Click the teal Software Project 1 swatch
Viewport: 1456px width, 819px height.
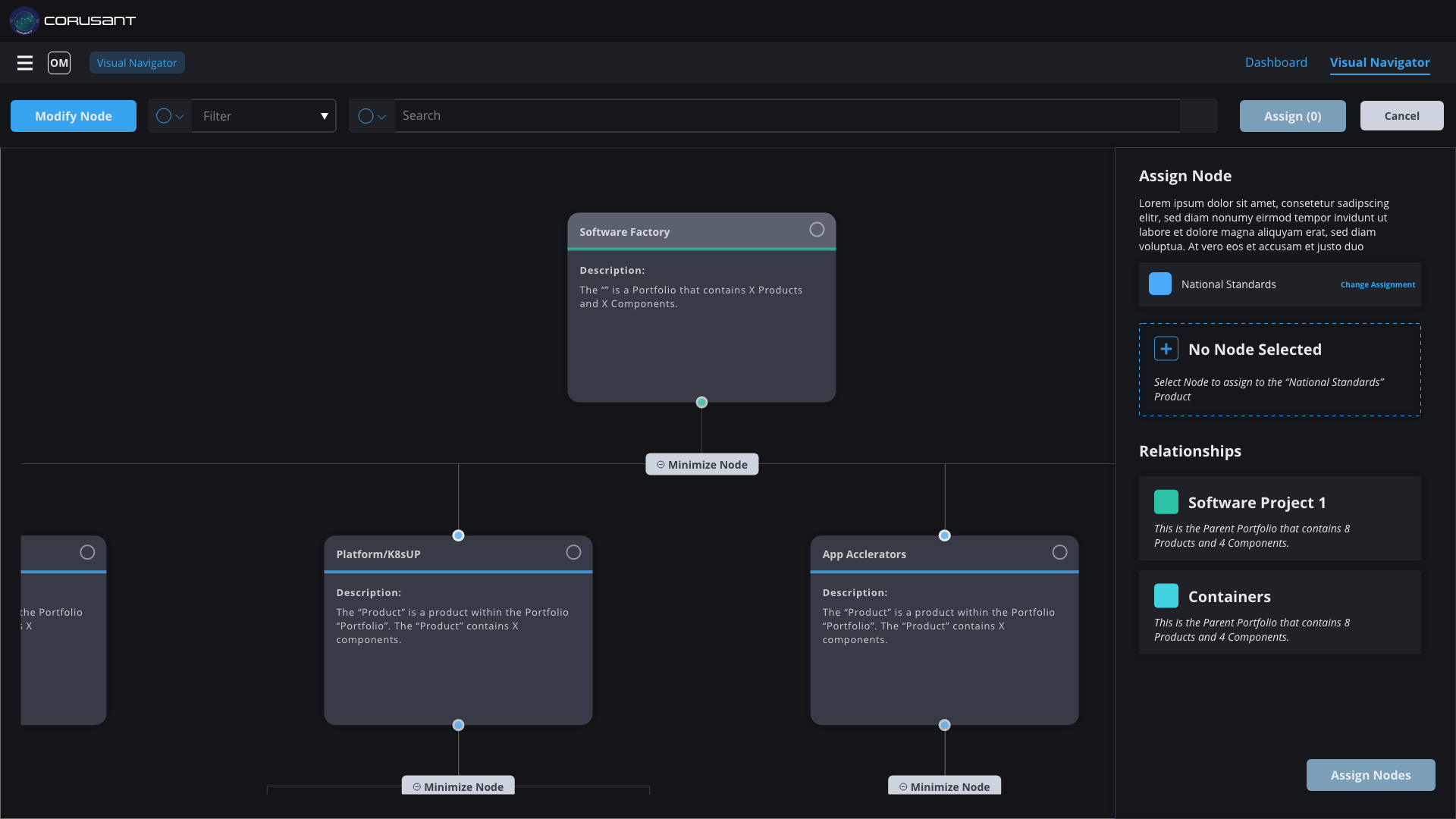pos(1166,502)
